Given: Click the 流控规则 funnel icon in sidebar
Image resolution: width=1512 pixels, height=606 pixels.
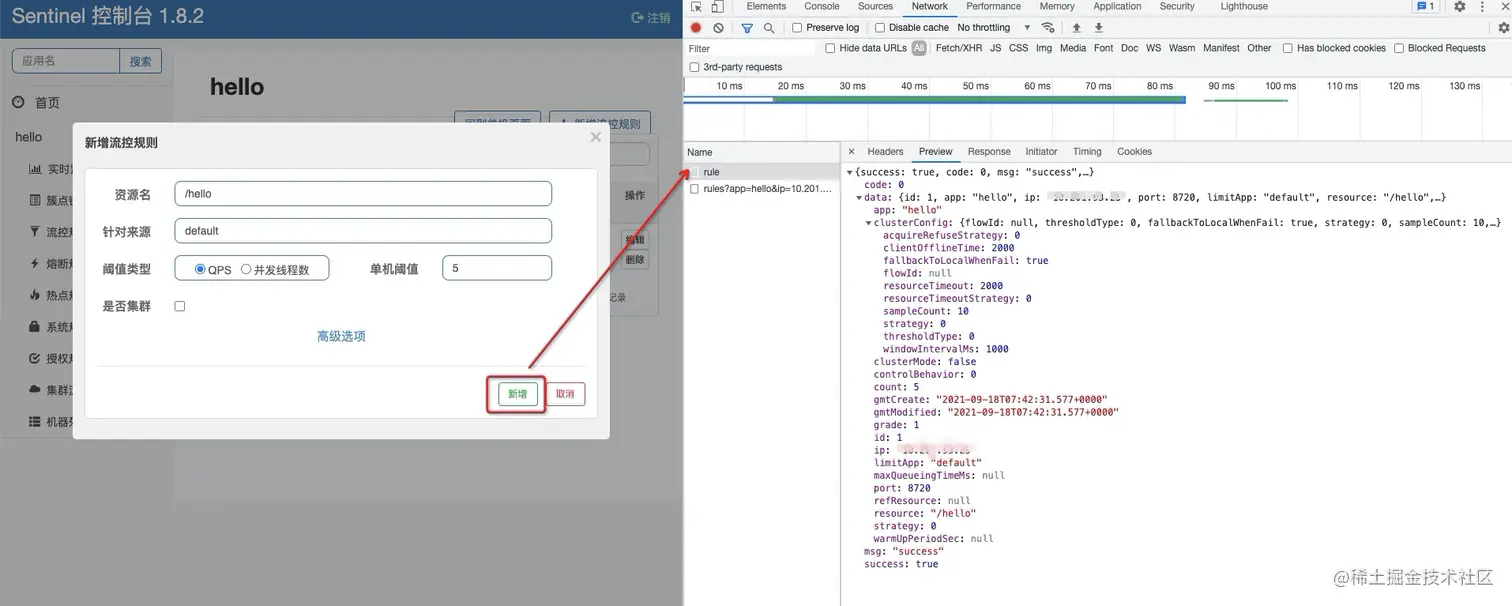Looking at the screenshot, I should [x=35, y=232].
